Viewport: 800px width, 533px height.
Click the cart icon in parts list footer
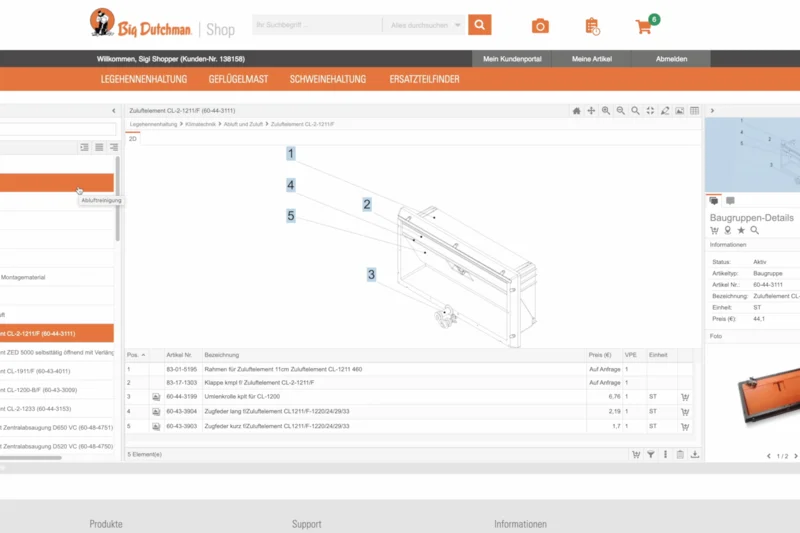point(636,454)
